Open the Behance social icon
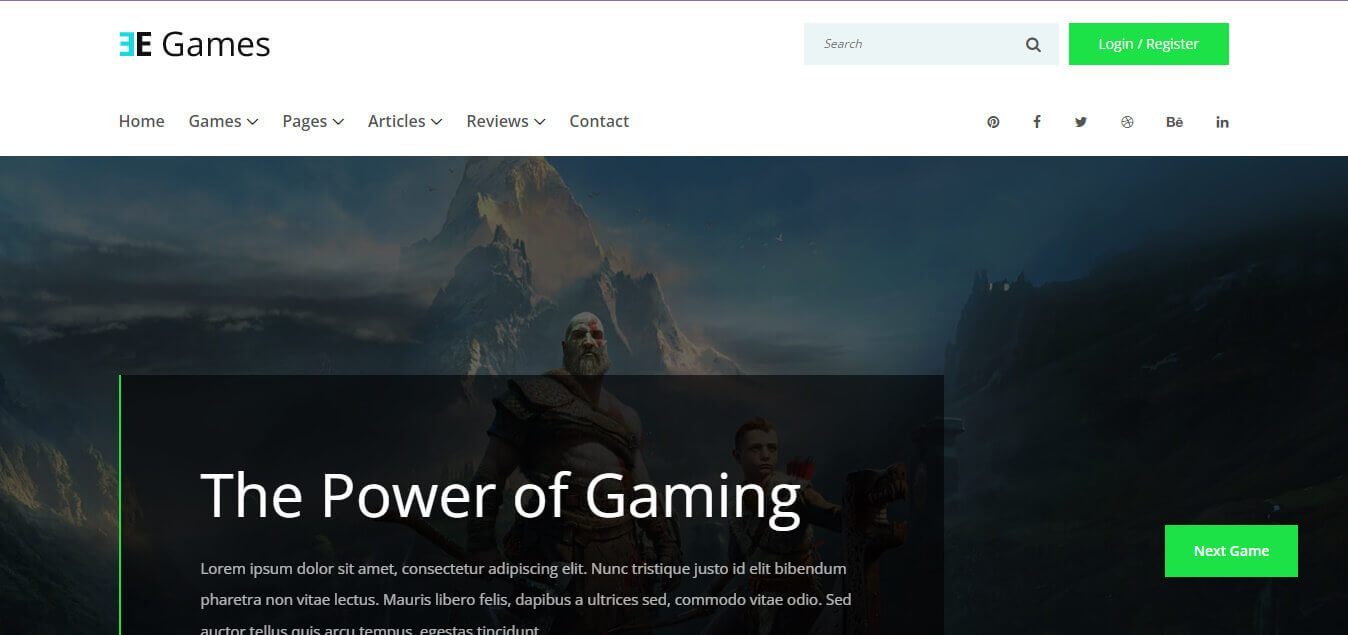This screenshot has height=635, width=1348. click(x=1174, y=122)
